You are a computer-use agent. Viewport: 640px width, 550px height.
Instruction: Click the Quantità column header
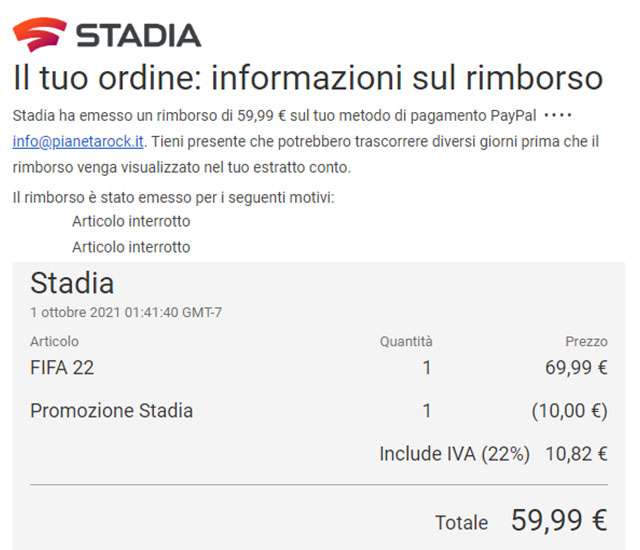406,342
